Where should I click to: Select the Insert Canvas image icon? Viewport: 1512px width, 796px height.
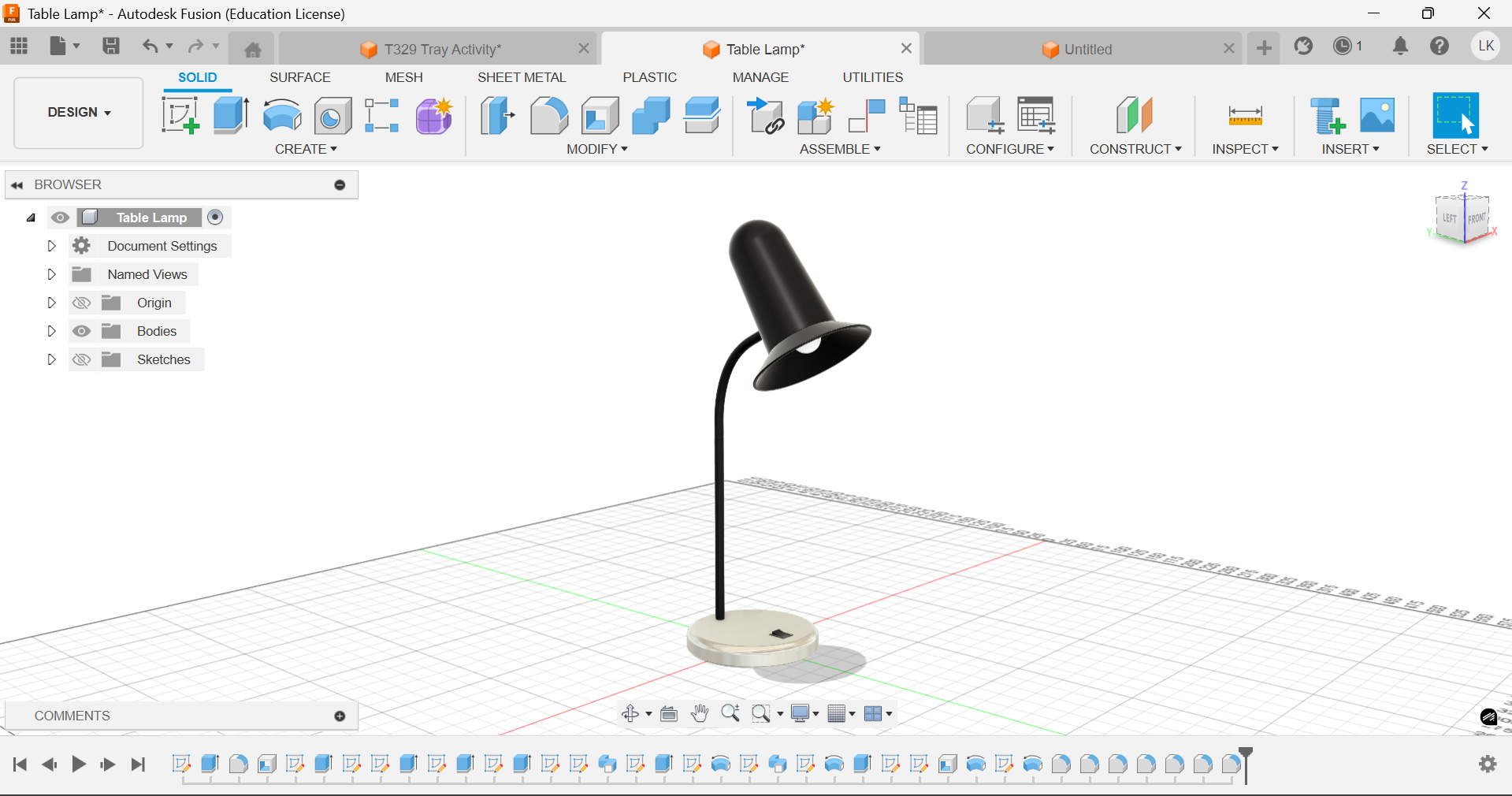tap(1377, 116)
